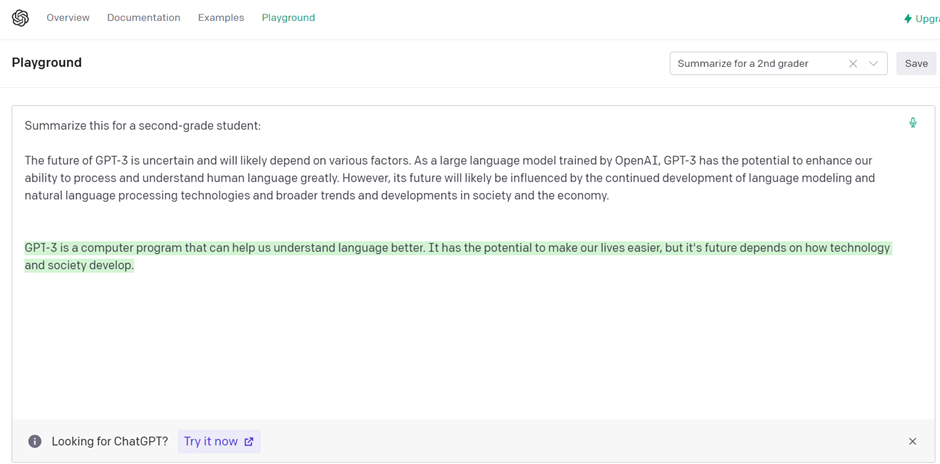This screenshot has height=464, width=940.
Task: Click the 'Playground' page heading
Action: point(47,62)
